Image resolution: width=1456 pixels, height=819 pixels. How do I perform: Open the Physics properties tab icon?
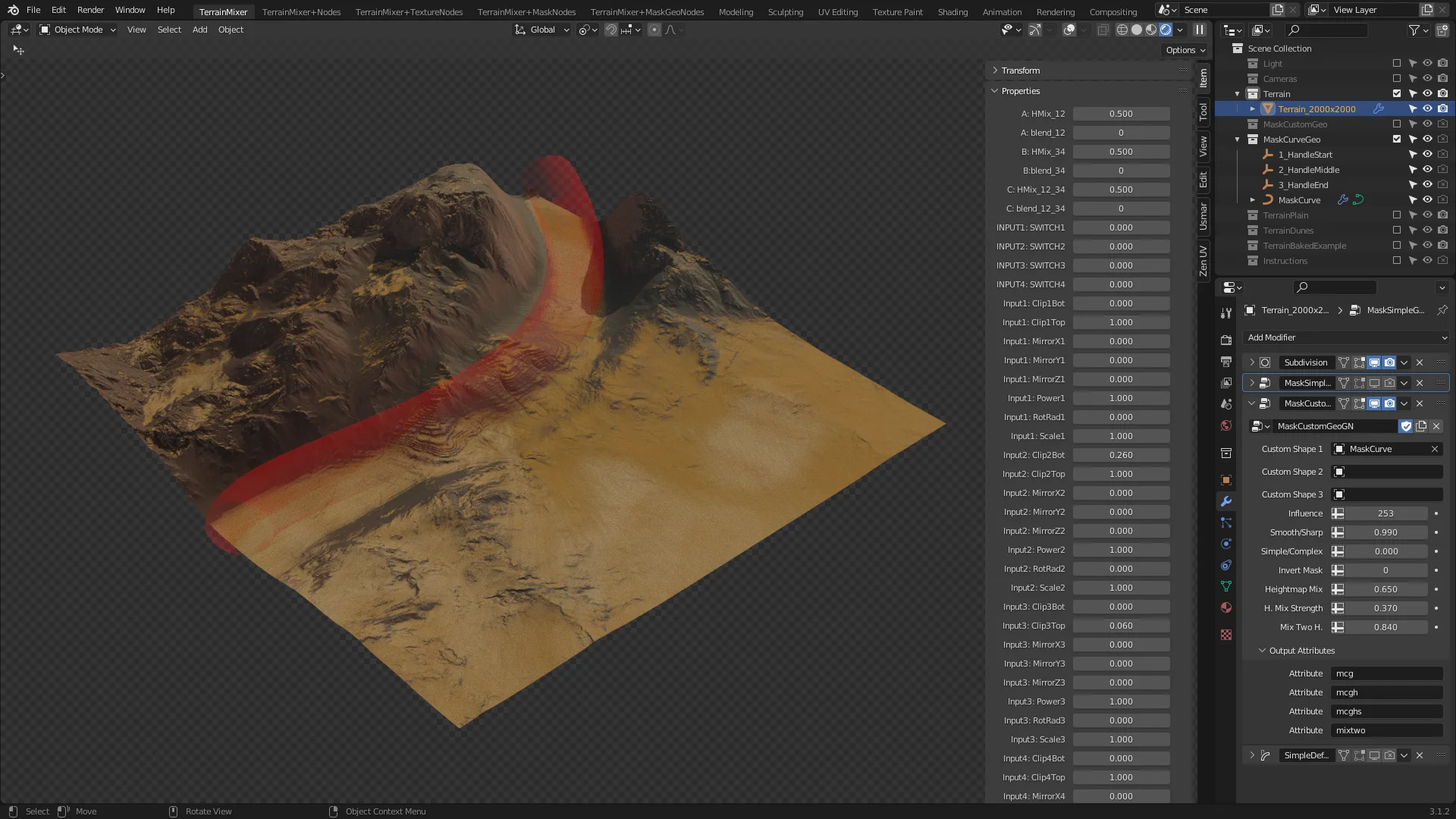[1226, 544]
